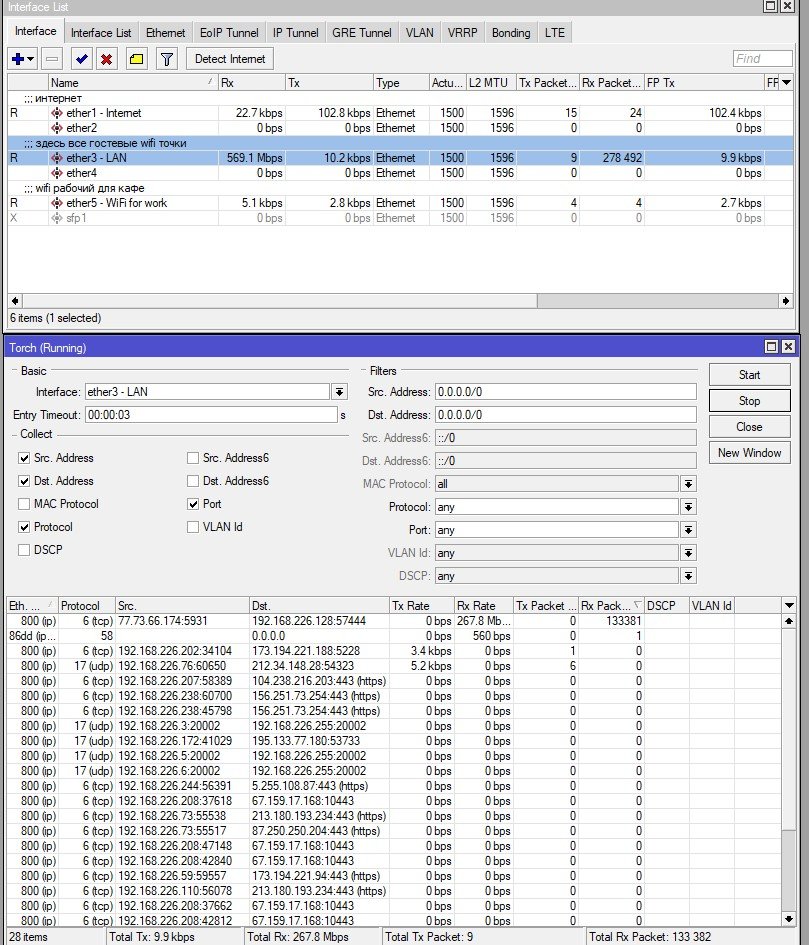Click the funnel Filter icon
Image resolution: width=809 pixels, height=945 pixels.
167,59
